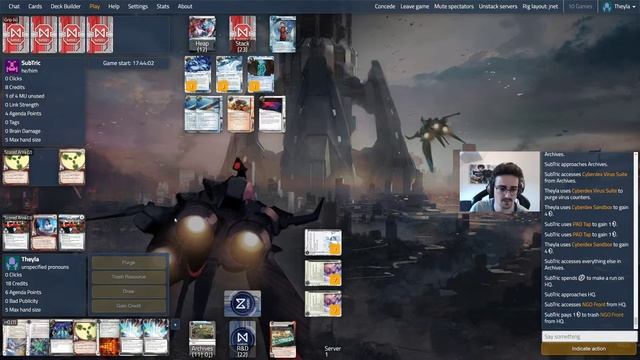This screenshot has width=640, height=360.
Task: Select the orange fiery card in HQ hand
Action: 109,337
